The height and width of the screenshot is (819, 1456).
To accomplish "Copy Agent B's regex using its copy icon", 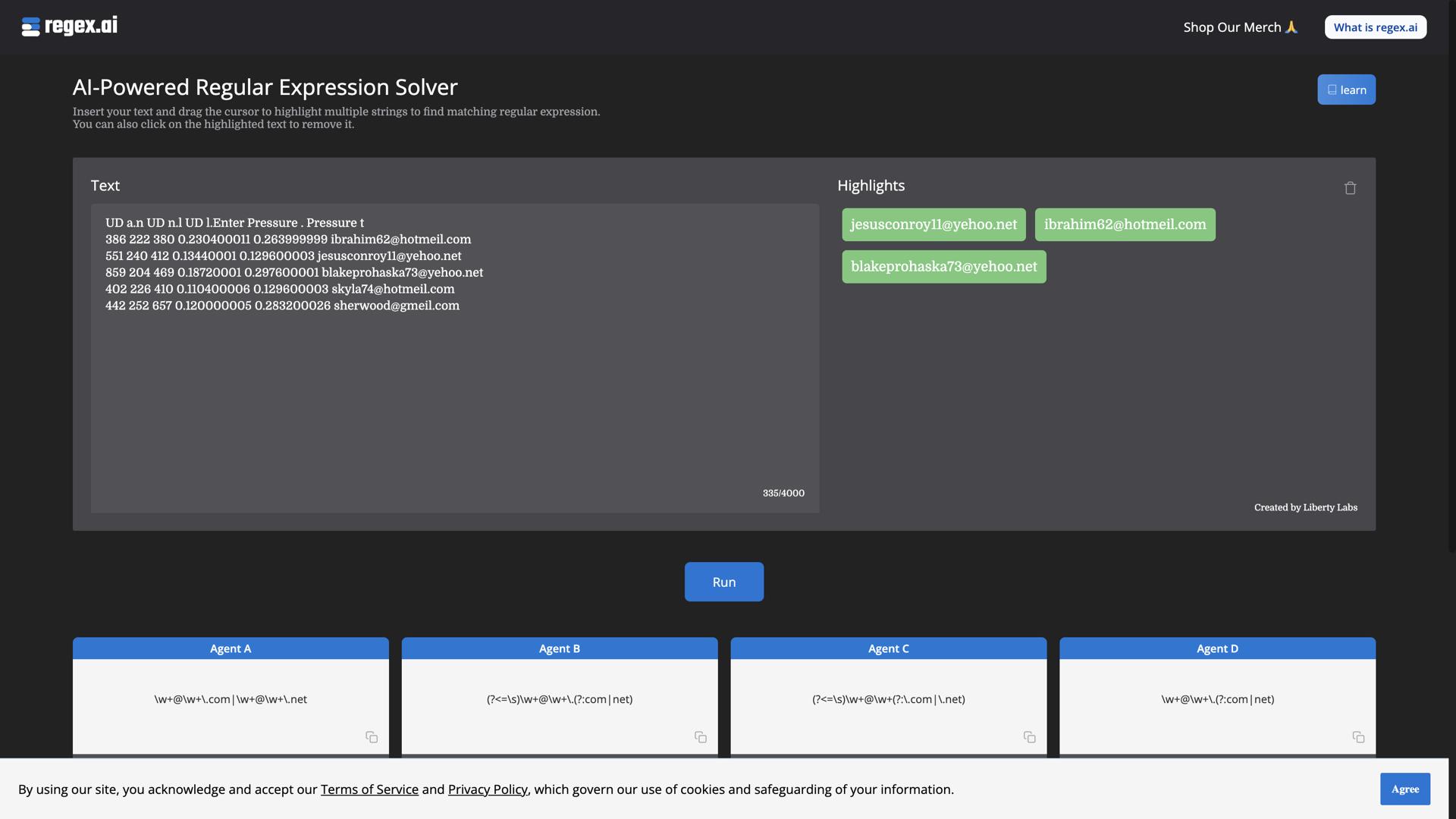I will [x=700, y=736].
